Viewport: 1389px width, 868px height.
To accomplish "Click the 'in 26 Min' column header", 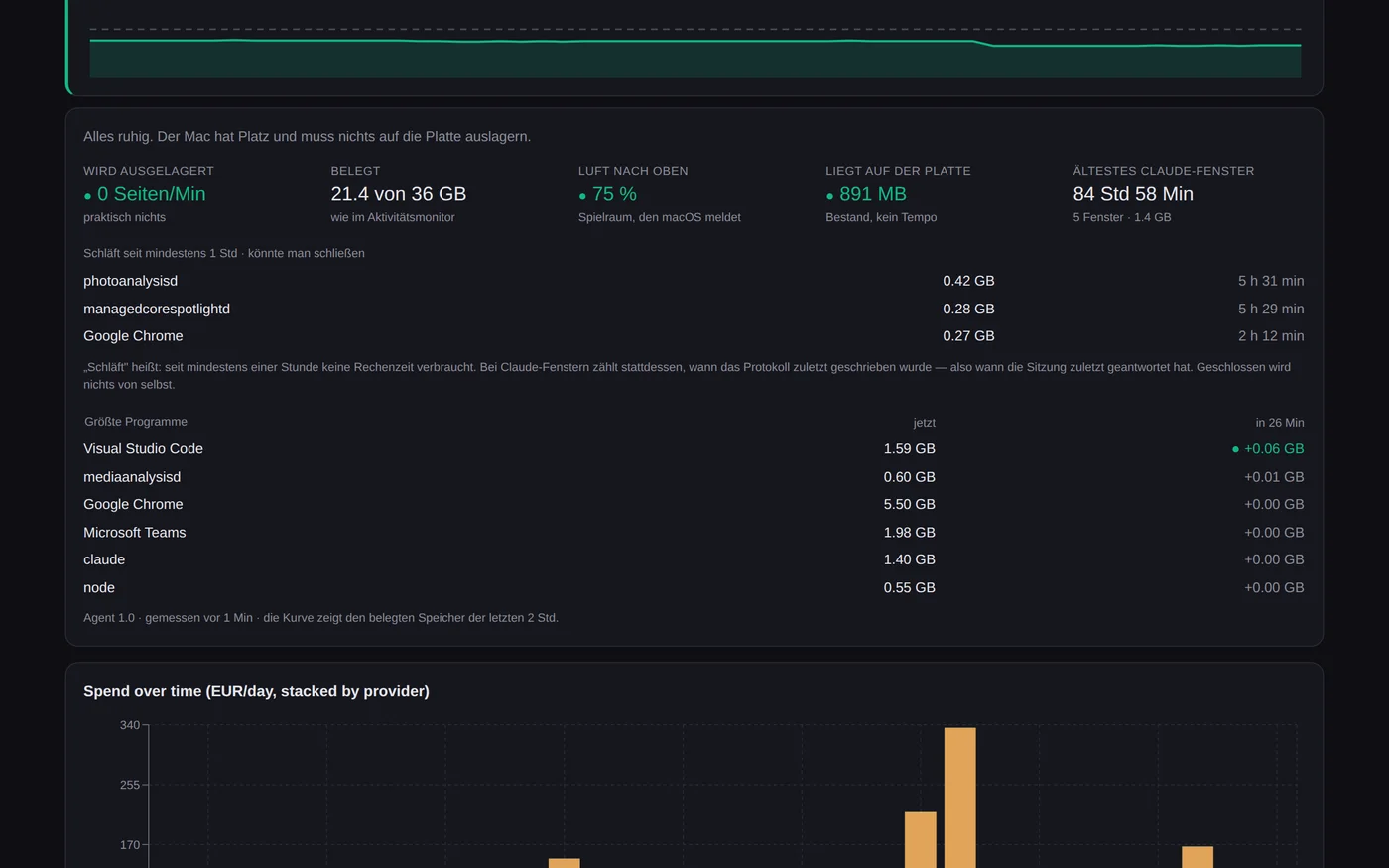I will [1280, 423].
